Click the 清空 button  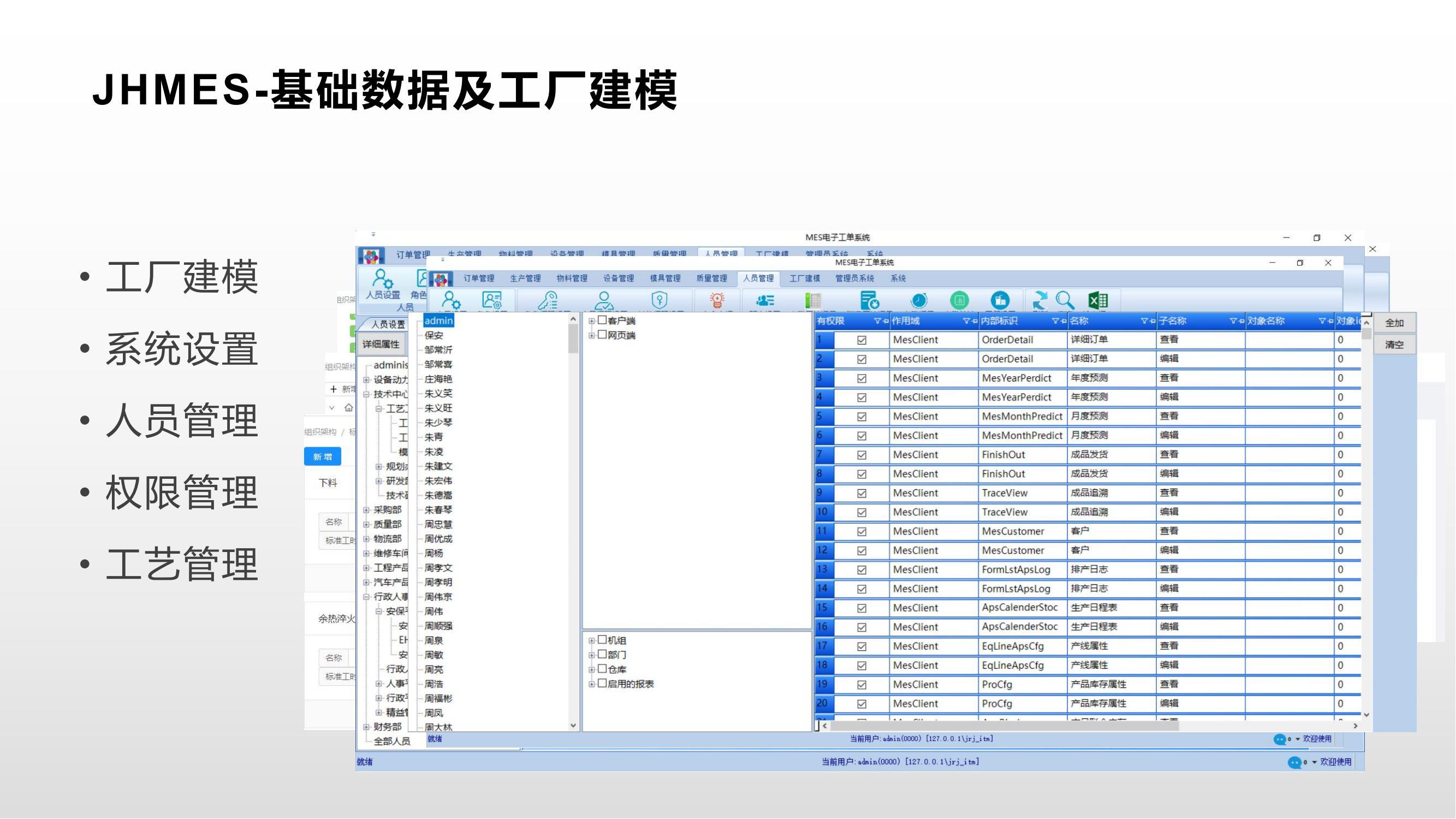(x=1394, y=345)
